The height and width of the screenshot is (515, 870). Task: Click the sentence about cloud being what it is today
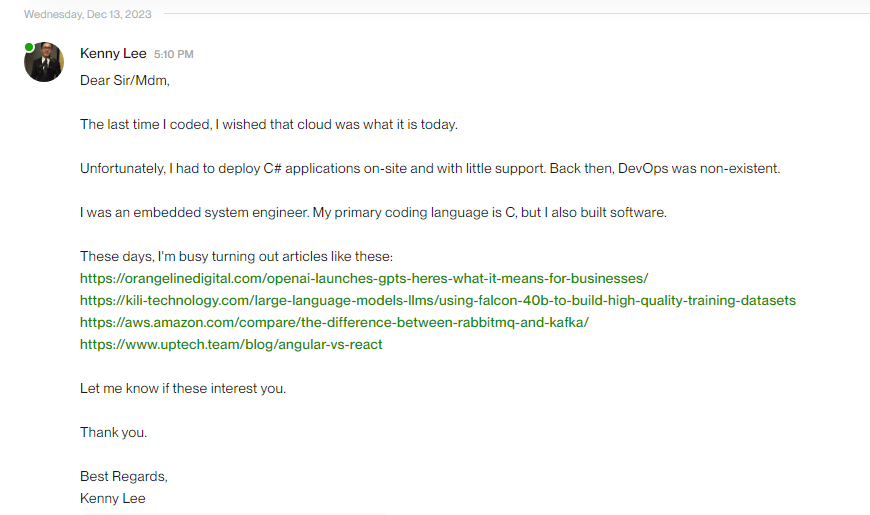point(269,124)
